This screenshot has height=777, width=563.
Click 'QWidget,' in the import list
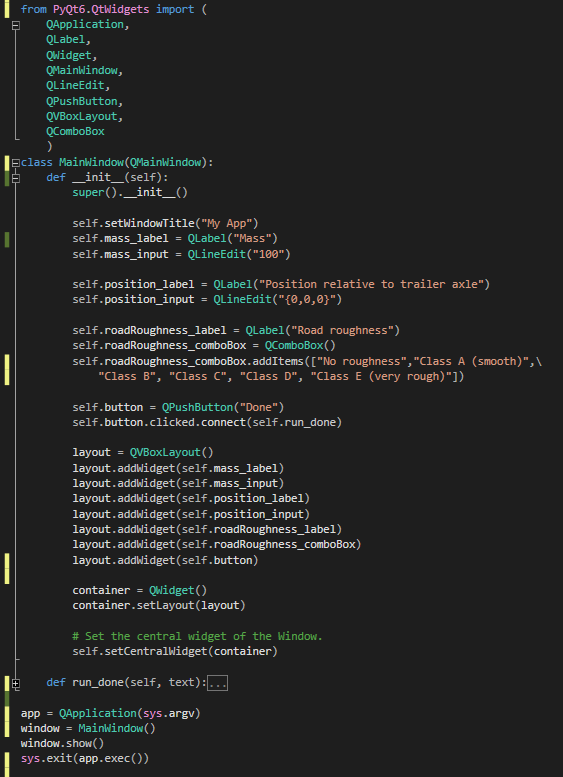(72, 55)
